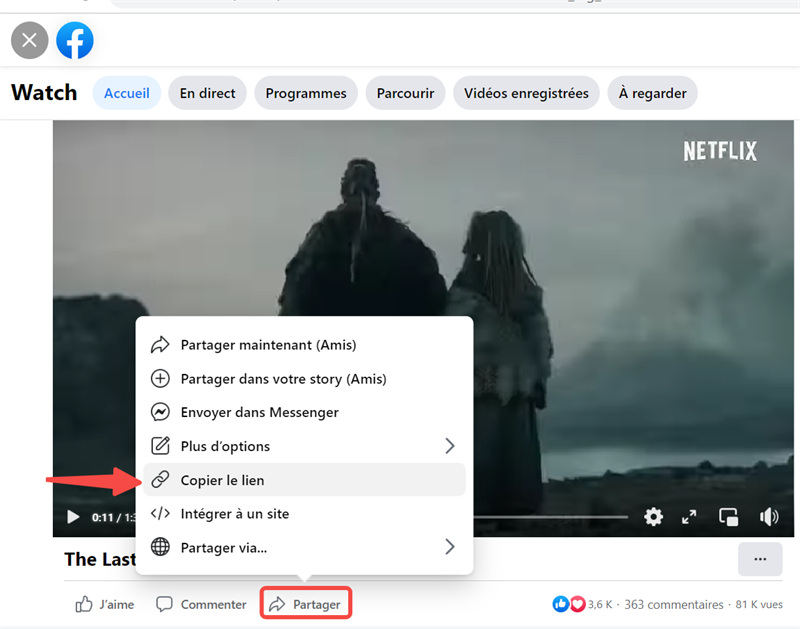Image resolution: width=800 pixels, height=629 pixels.
Task: Select the Accueil tab
Action: [127, 93]
